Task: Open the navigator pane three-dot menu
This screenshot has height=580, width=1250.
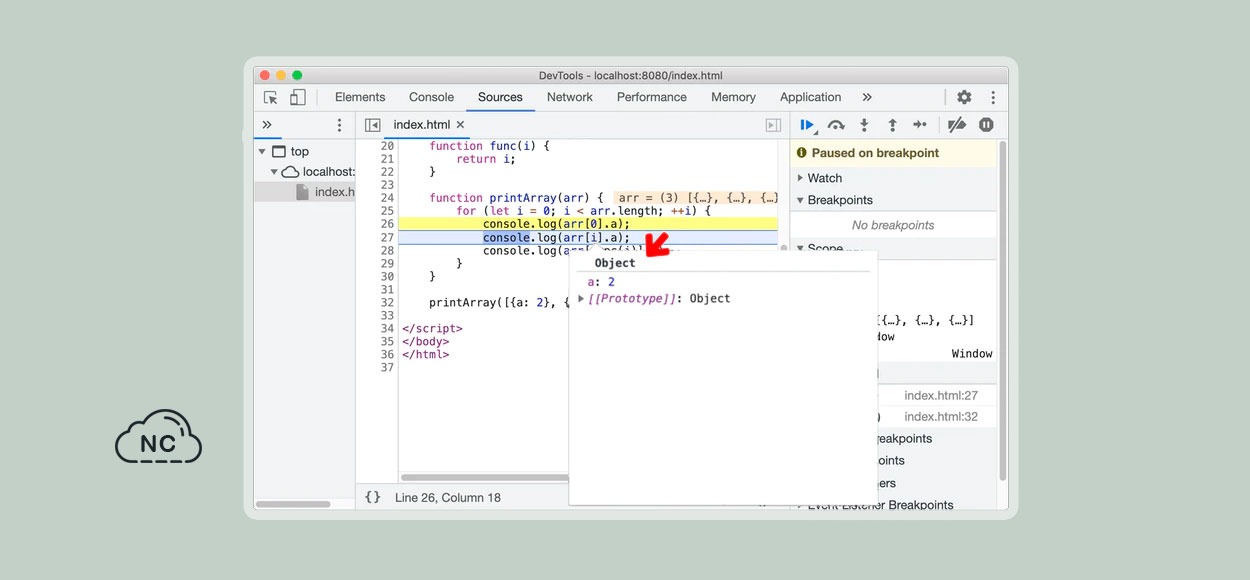Action: 339,125
